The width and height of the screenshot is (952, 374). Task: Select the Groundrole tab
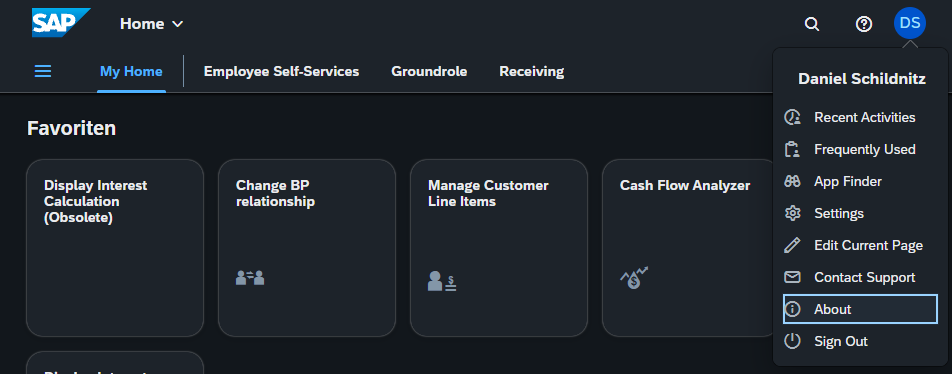[429, 72]
